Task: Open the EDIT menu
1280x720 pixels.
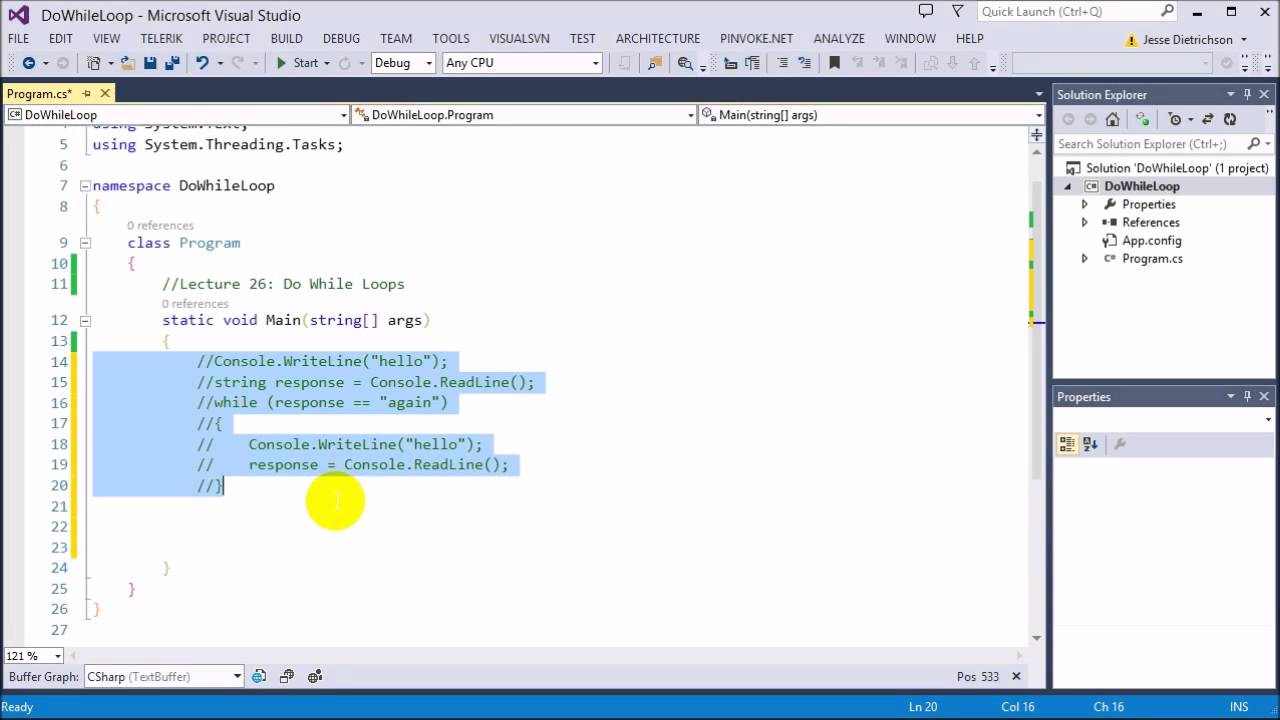Action: pos(61,38)
